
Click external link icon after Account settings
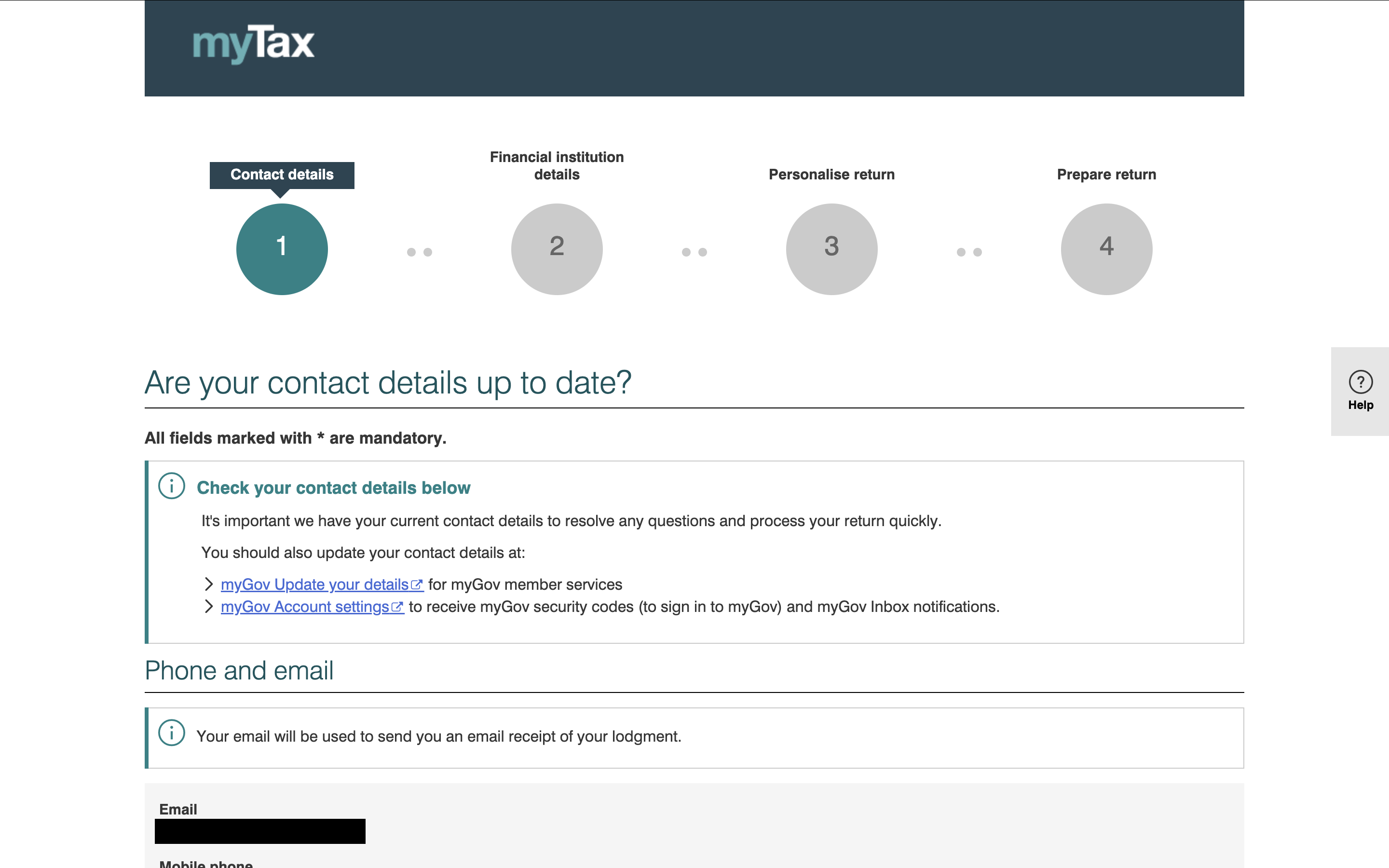(398, 608)
